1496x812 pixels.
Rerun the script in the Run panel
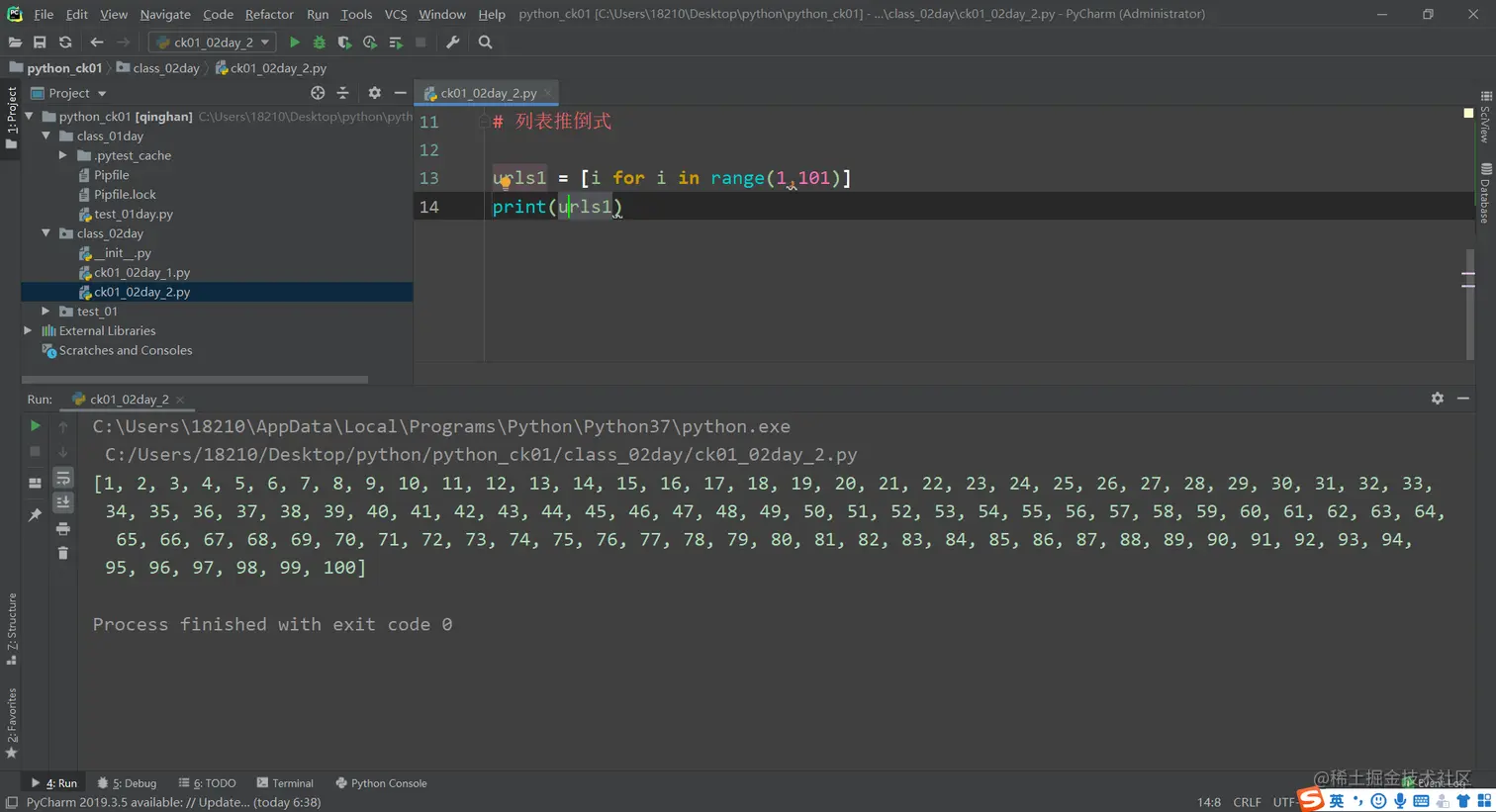35,426
